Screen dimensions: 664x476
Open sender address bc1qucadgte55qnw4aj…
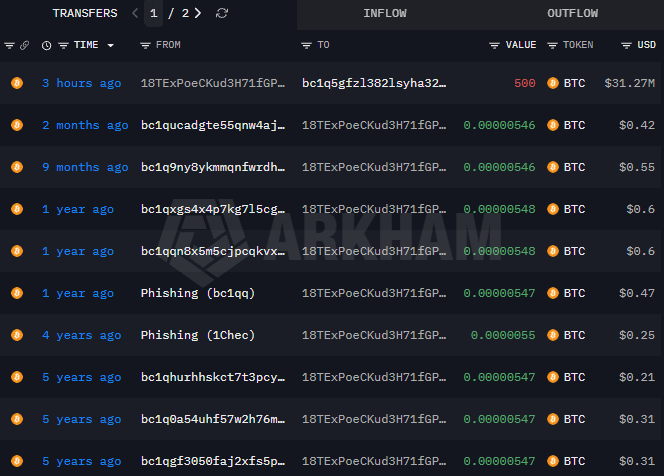tap(213, 125)
